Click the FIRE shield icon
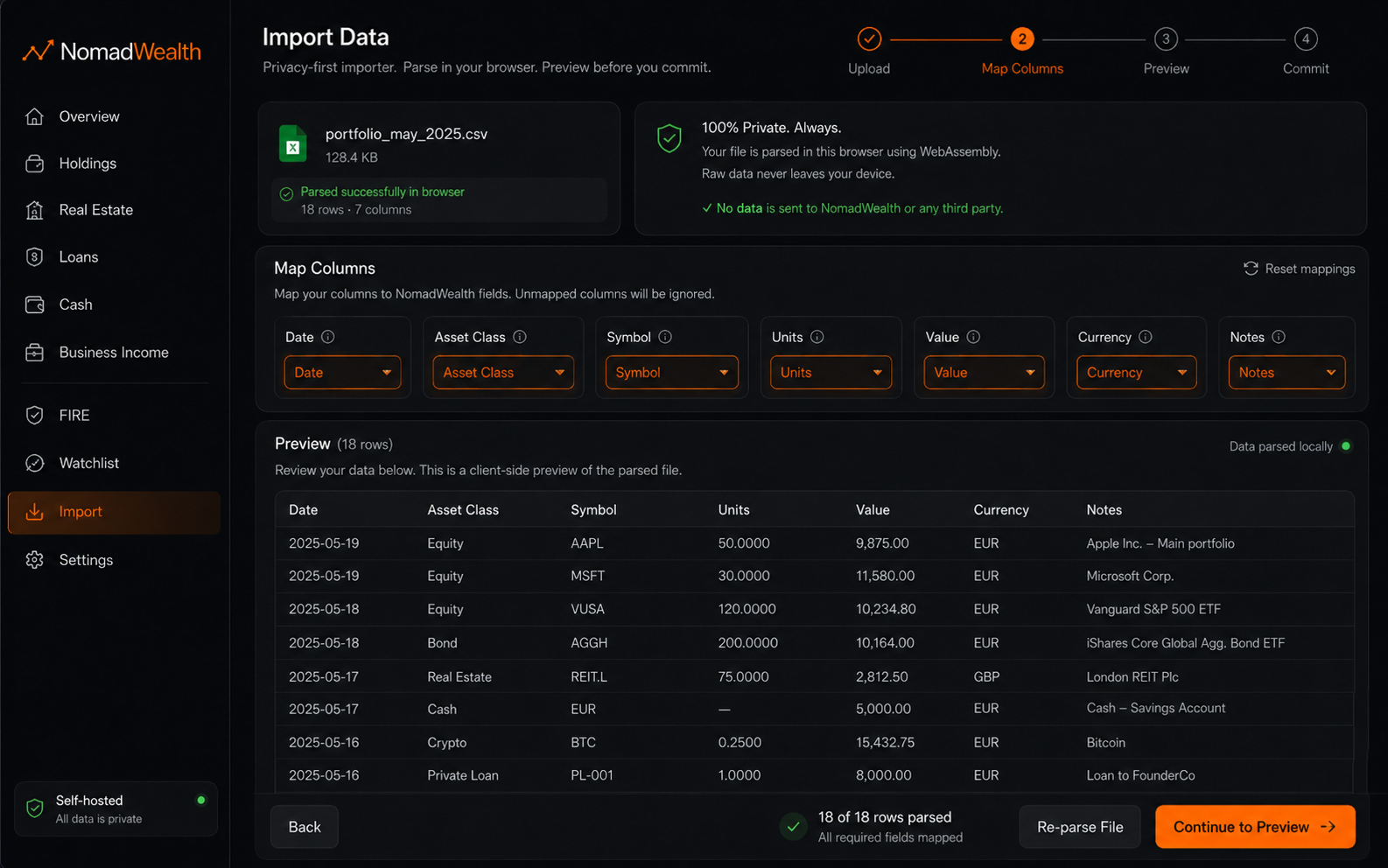This screenshot has height=868, width=1388. (x=34, y=416)
